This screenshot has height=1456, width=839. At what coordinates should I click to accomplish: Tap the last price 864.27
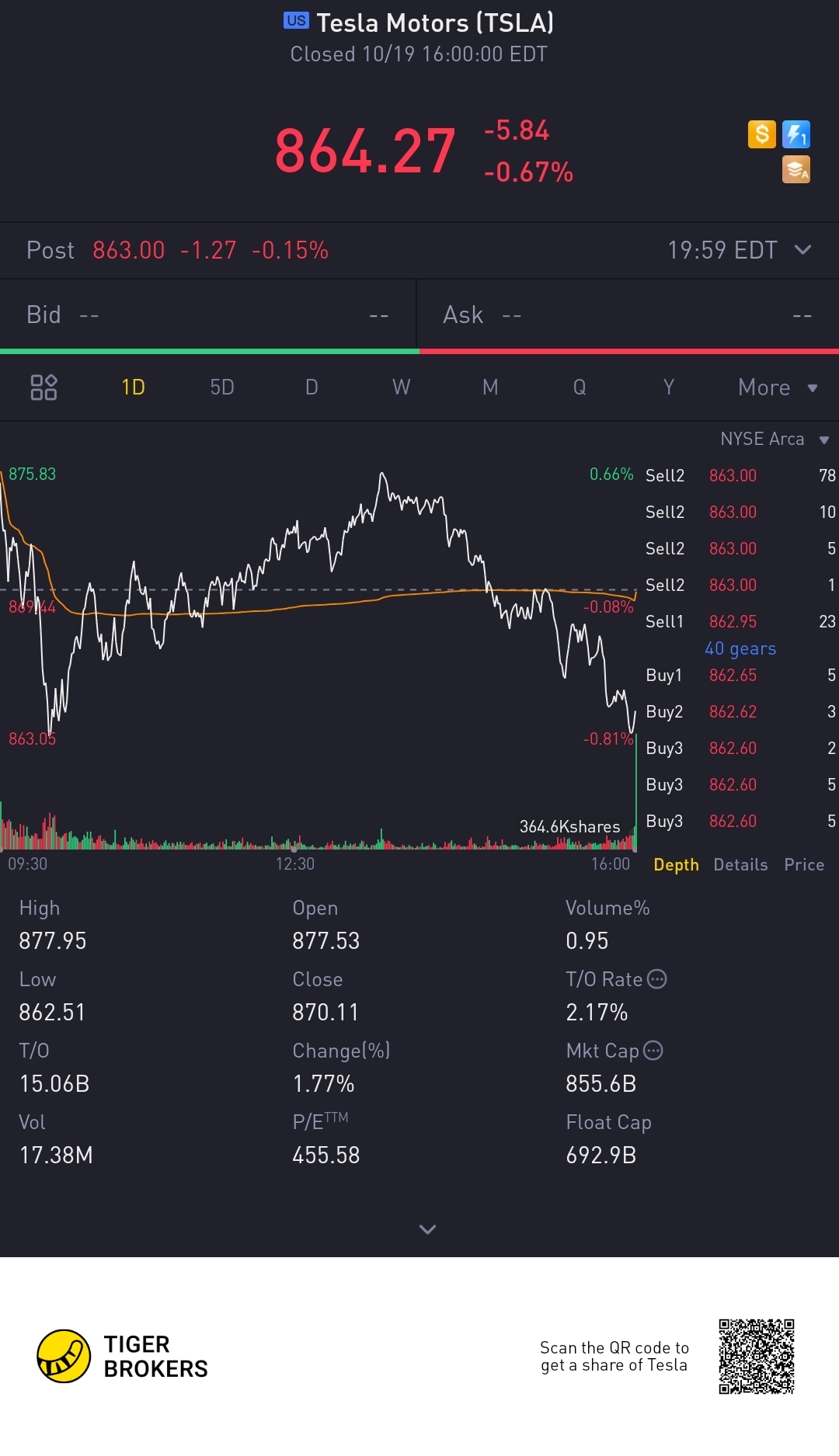[365, 151]
